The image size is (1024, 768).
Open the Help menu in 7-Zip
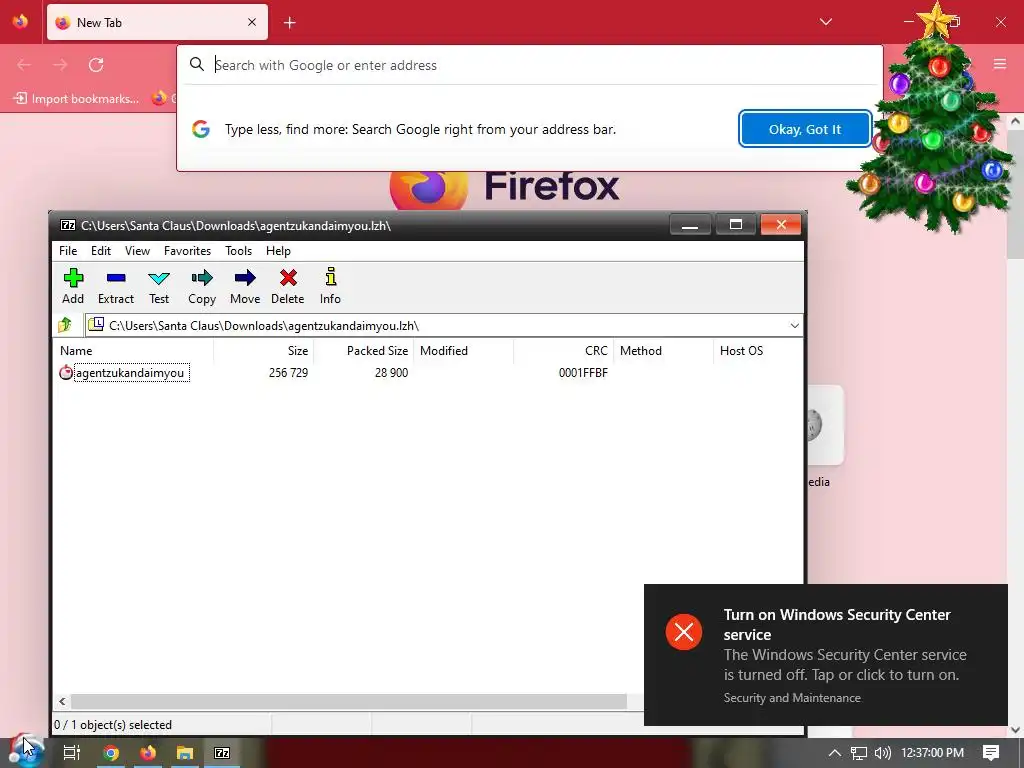[x=278, y=251]
